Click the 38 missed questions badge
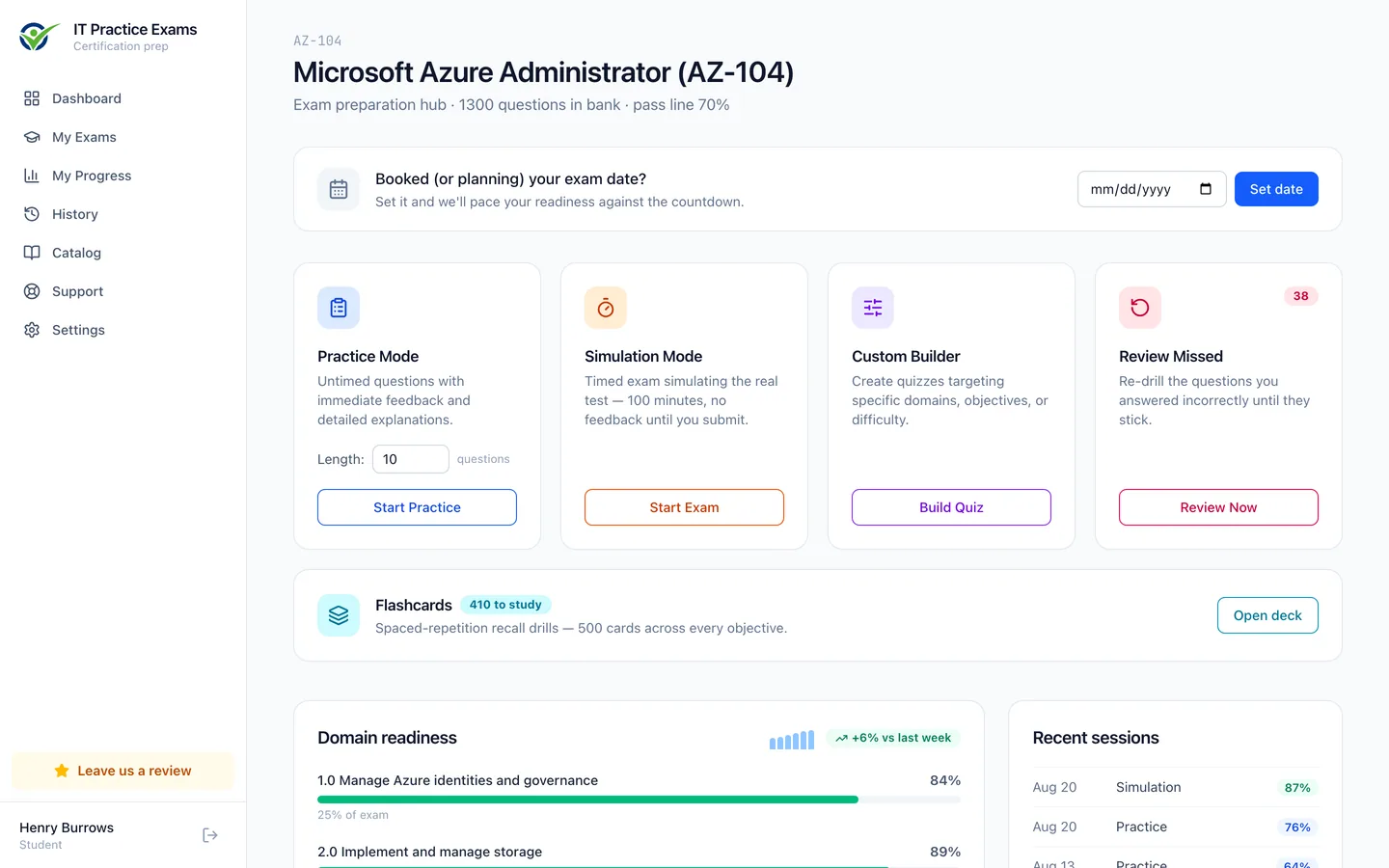The width and height of the screenshot is (1389, 868). (1301, 296)
